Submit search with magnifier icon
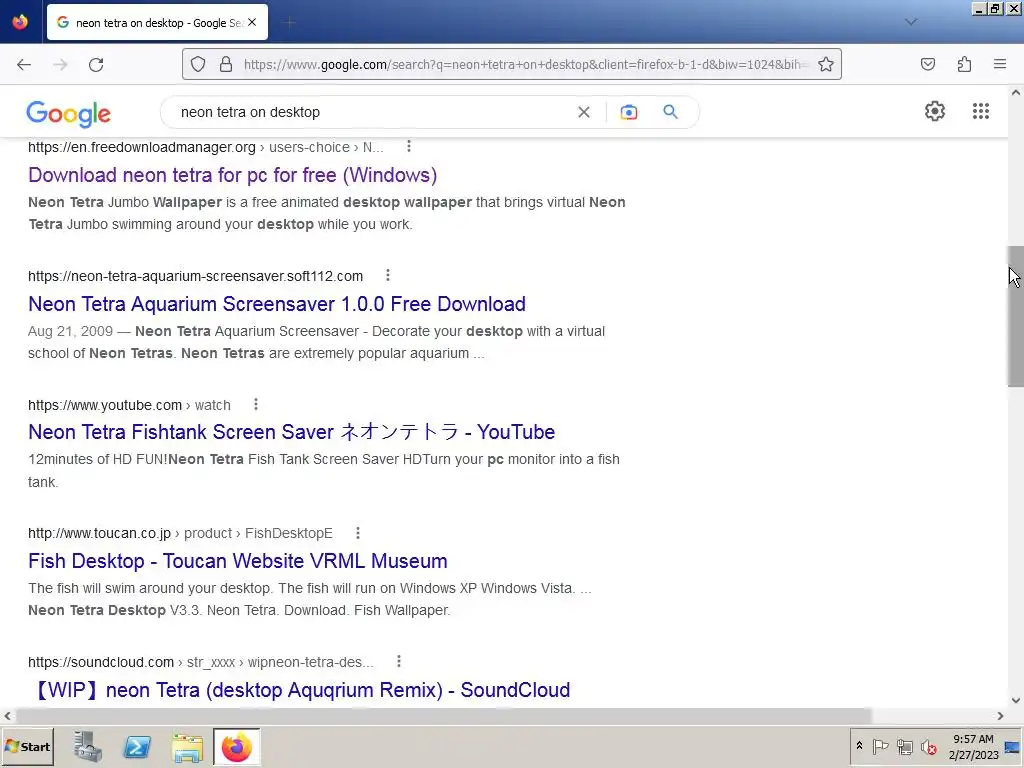 670,112
